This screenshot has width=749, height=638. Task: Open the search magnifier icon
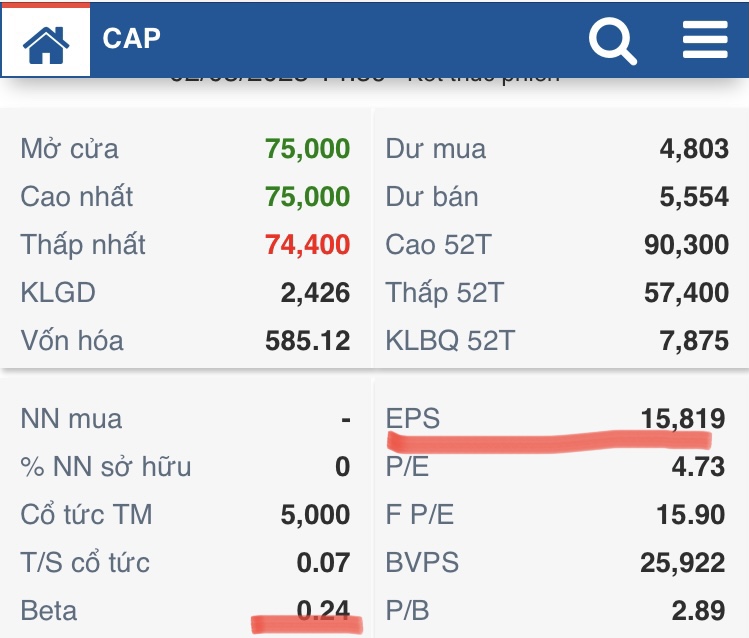click(612, 41)
